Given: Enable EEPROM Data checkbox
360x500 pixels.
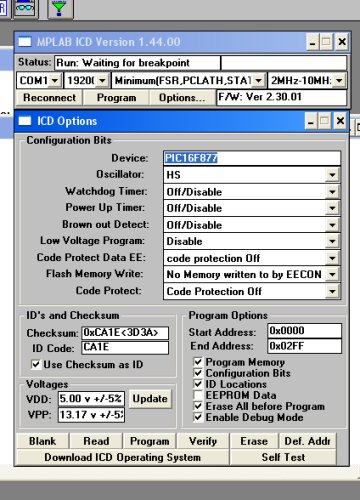Looking at the screenshot, I should [x=198, y=395].
